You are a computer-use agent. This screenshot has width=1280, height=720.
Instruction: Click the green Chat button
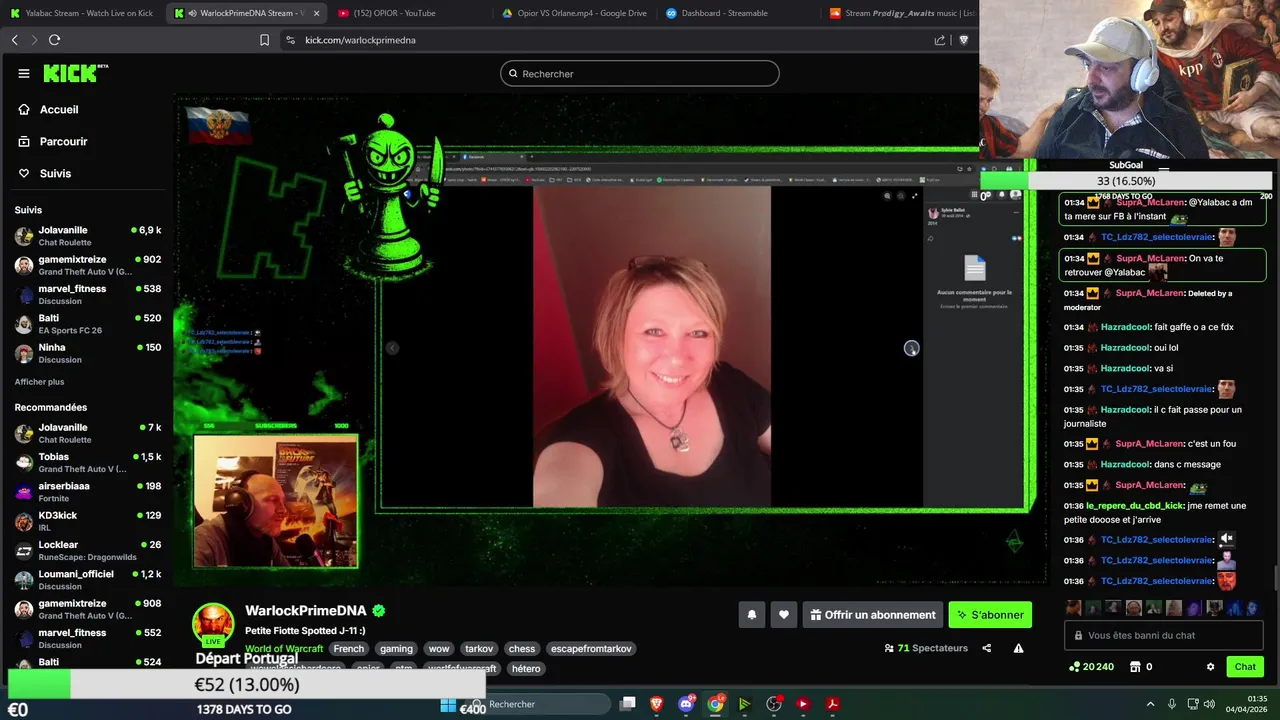point(1245,667)
